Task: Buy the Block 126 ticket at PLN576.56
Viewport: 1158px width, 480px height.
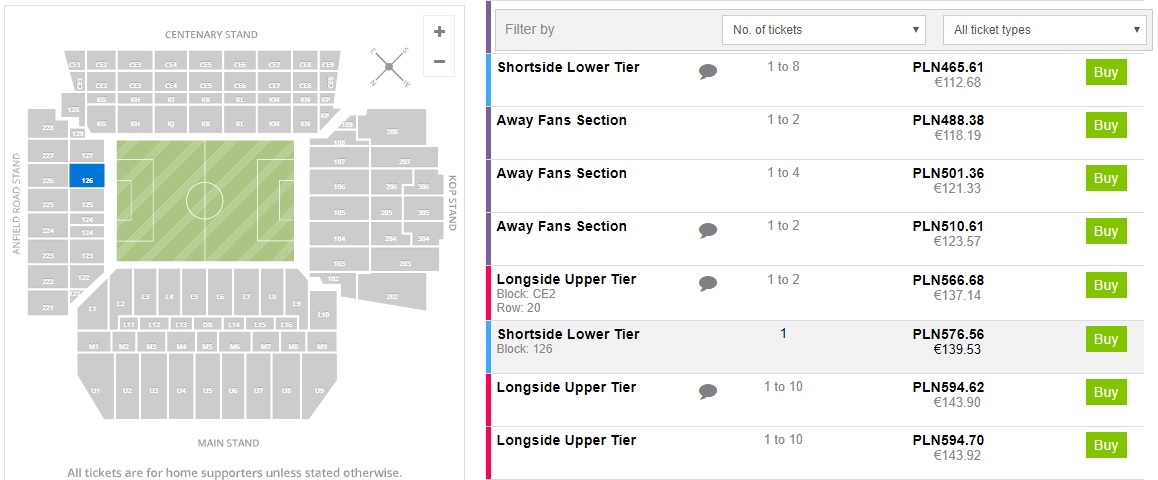Action: pyautogui.click(x=1105, y=339)
